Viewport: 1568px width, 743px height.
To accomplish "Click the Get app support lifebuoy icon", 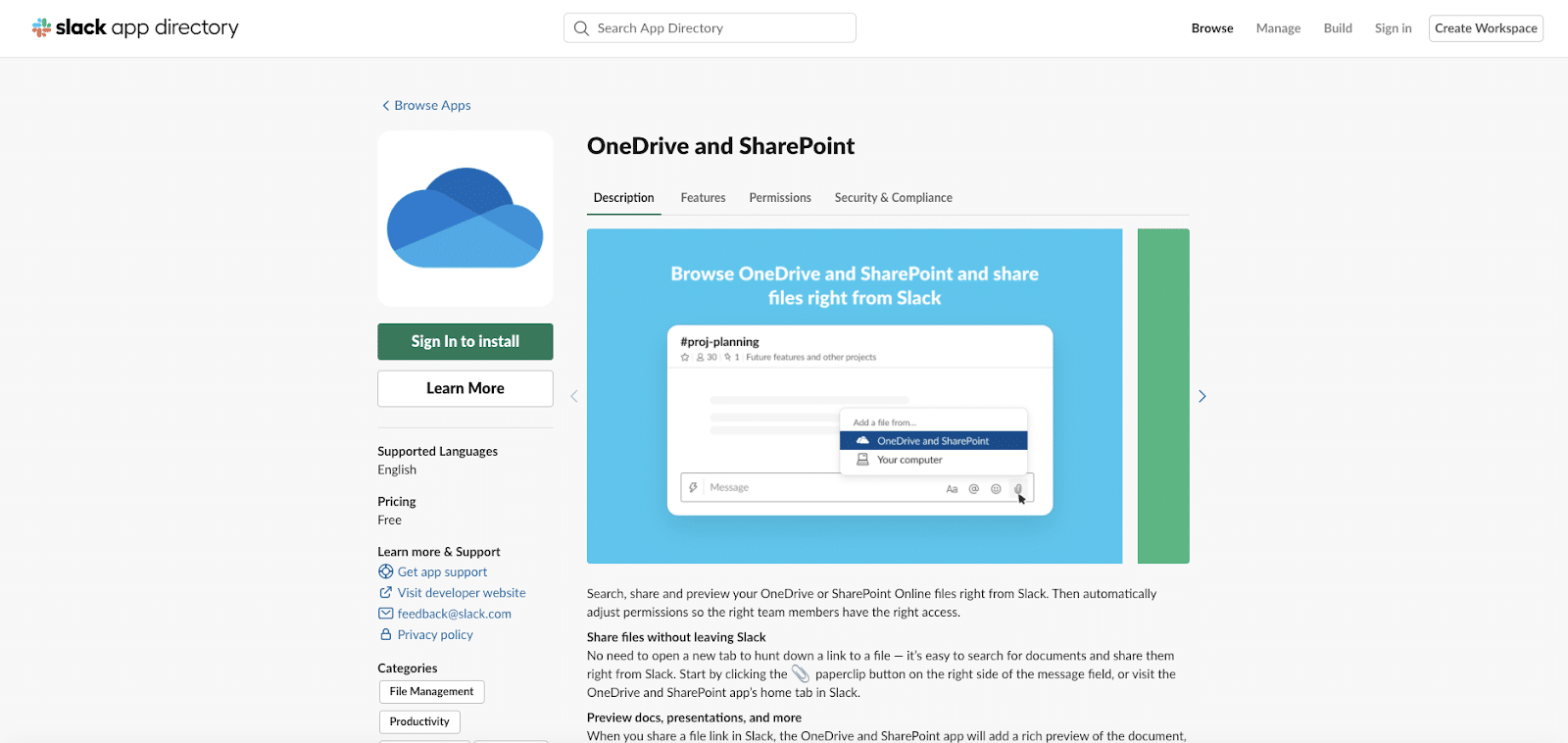I will (x=386, y=571).
